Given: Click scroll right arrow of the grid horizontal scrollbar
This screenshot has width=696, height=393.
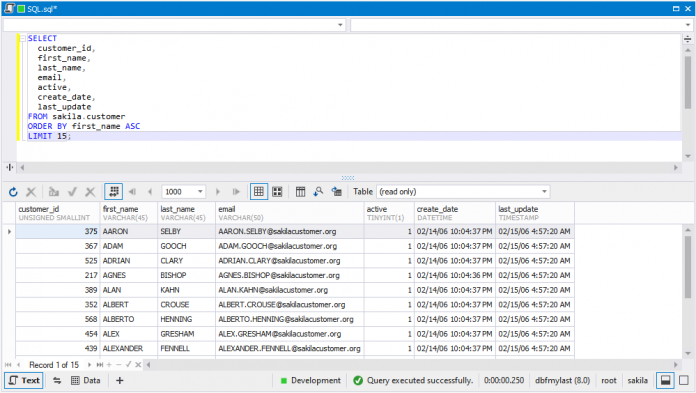Looking at the screenshot, I should [676, 365].
